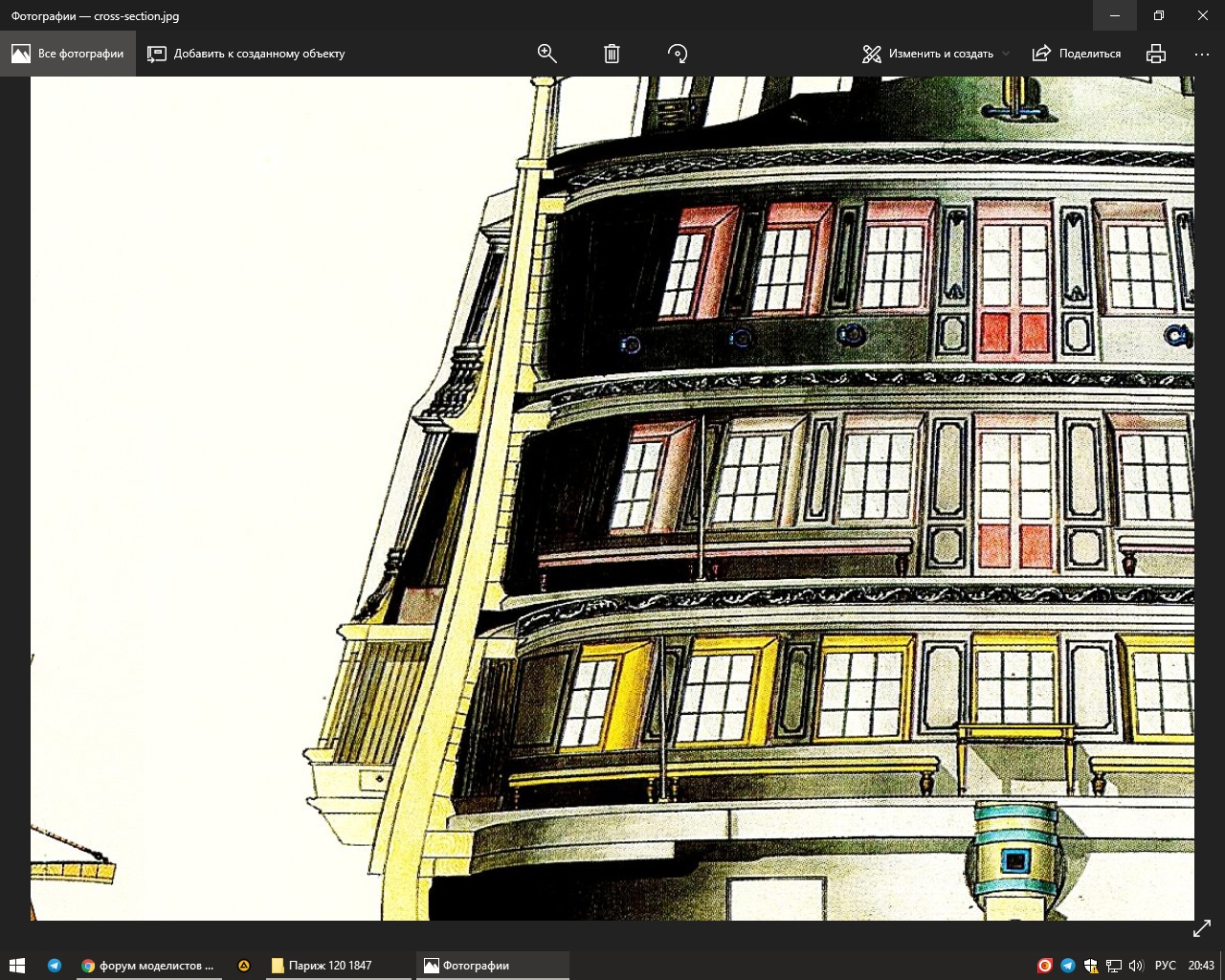Toggle the 'РУС' input language indicator

click(1165, 966)
